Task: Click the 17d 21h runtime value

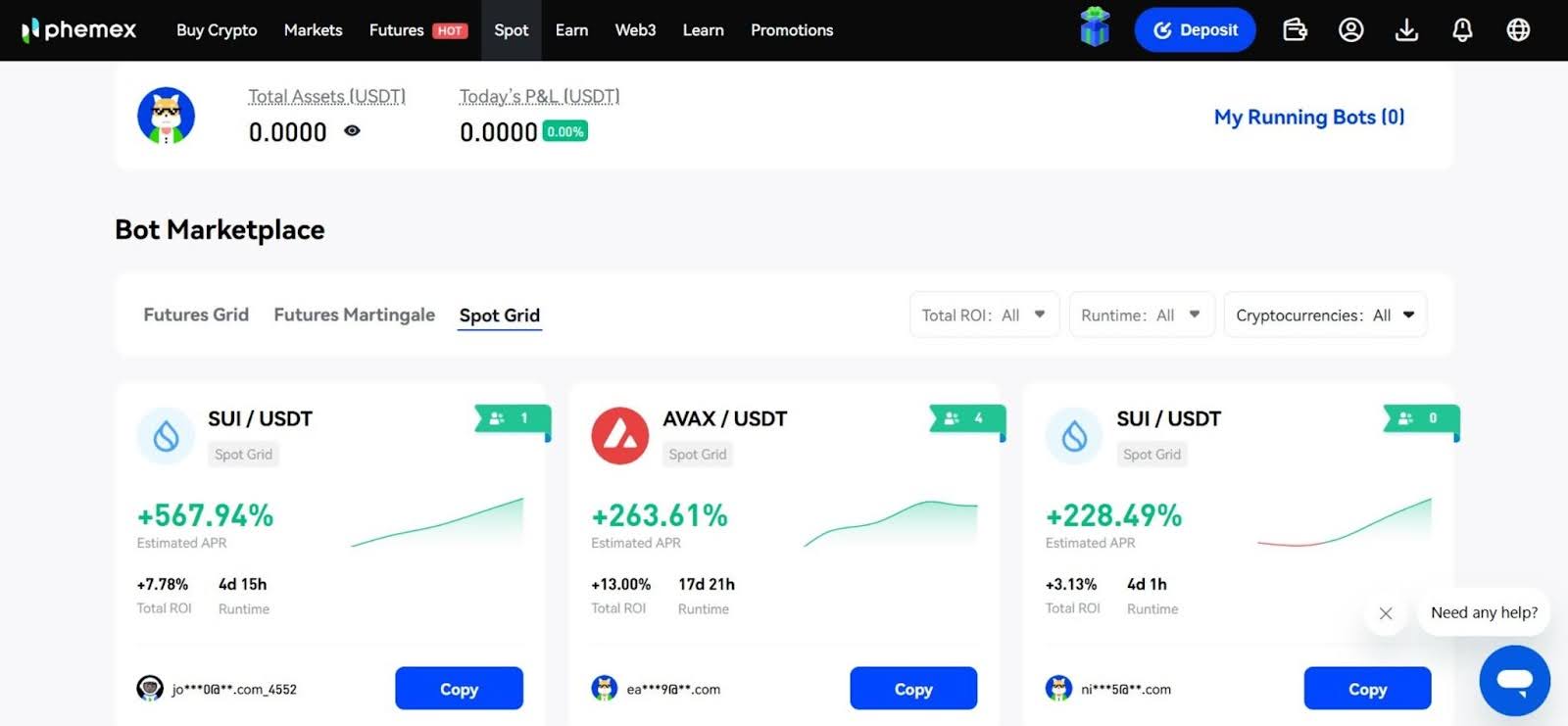Action: (x=707, y=584)
